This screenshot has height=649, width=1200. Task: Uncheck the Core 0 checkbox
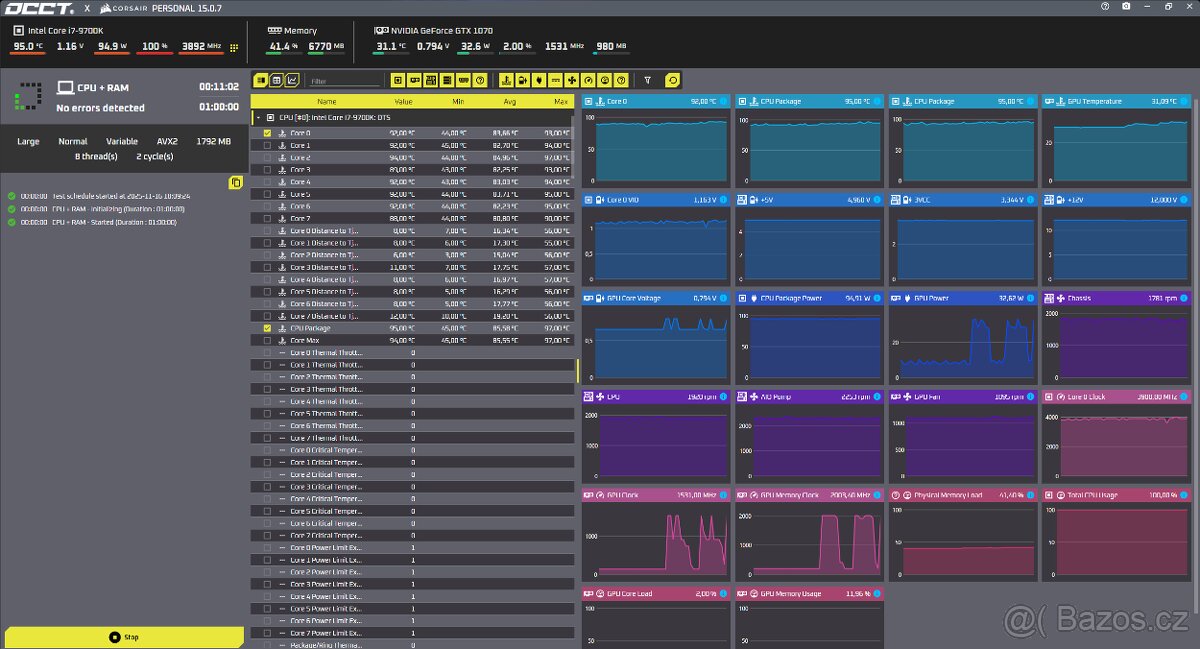pos(267,133)
